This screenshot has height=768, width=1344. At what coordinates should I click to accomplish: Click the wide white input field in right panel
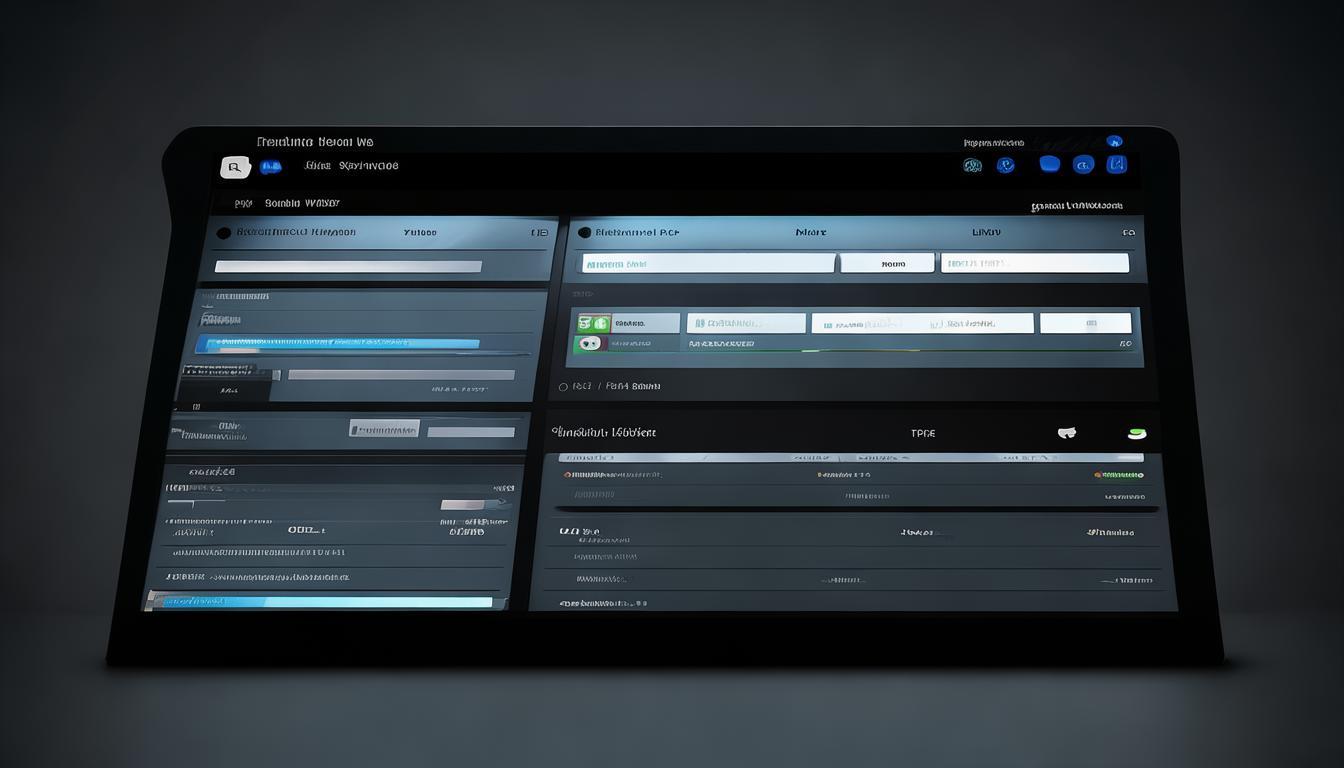(708, 263)
